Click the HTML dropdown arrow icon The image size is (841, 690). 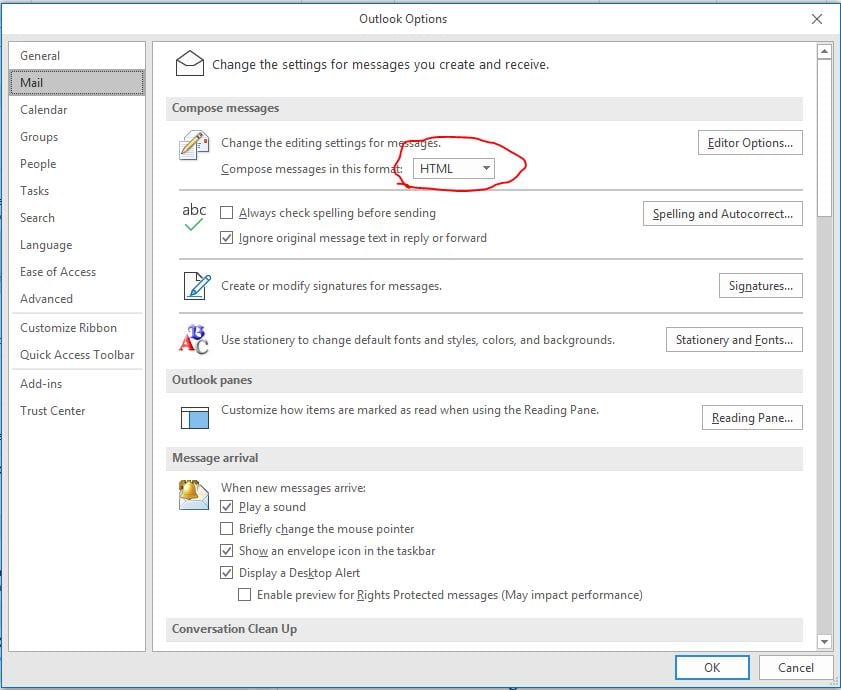[x=488, y=168]
